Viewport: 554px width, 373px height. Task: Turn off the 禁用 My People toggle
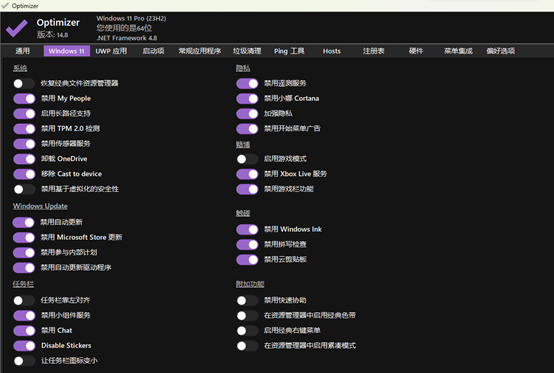pyautogui.click(x=24, y=99)
